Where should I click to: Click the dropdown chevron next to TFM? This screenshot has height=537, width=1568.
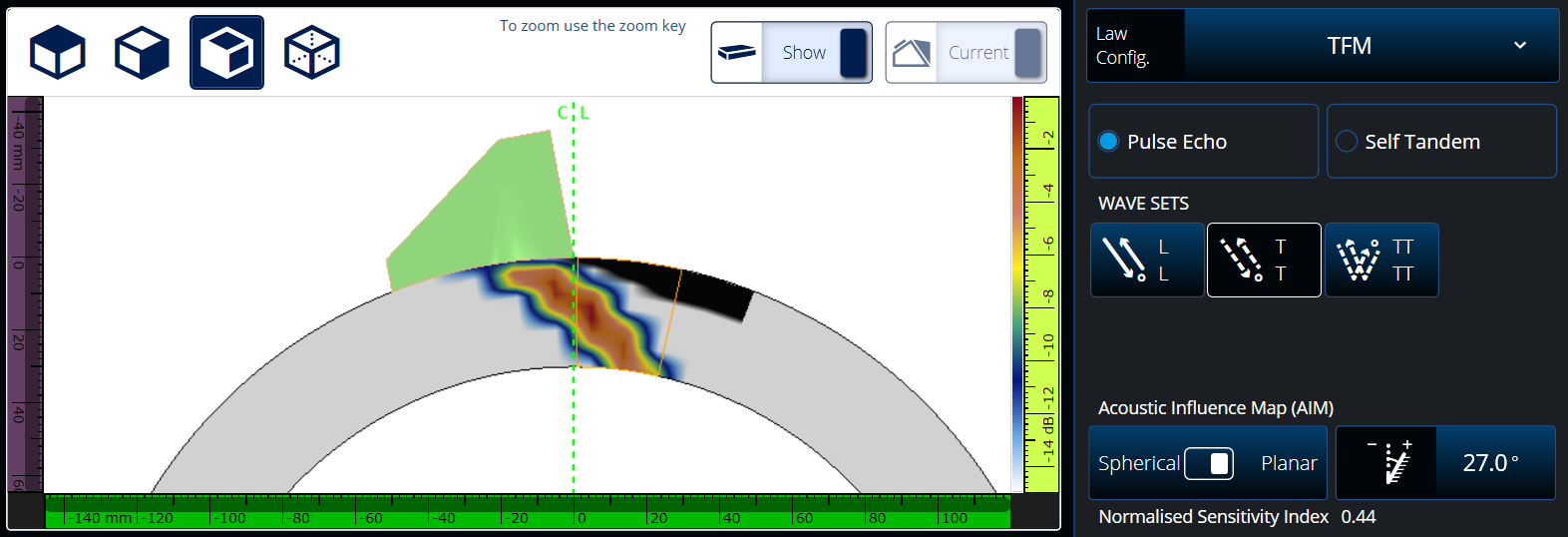click(x=1519, y=46)
